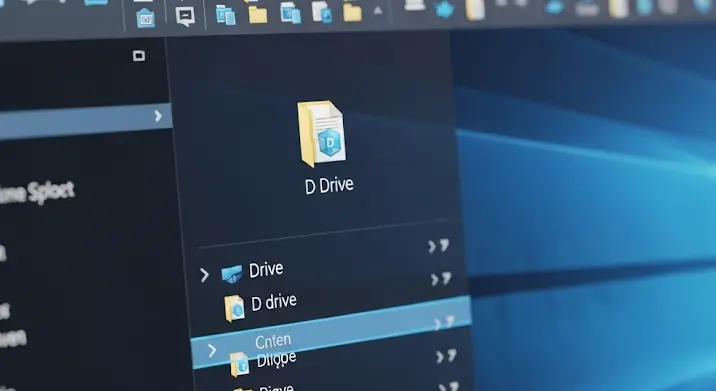Open the large D Drive folder icon
The height and width of the screenshot is (391, 716).
tap(321, 133)
